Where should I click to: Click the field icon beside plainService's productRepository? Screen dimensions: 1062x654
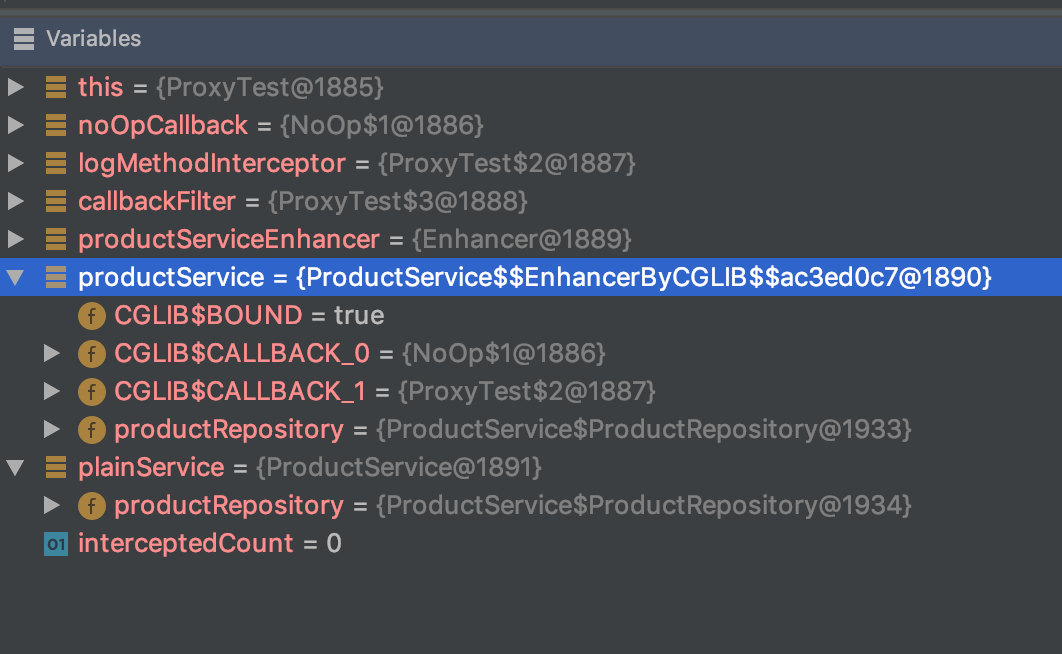91,505
